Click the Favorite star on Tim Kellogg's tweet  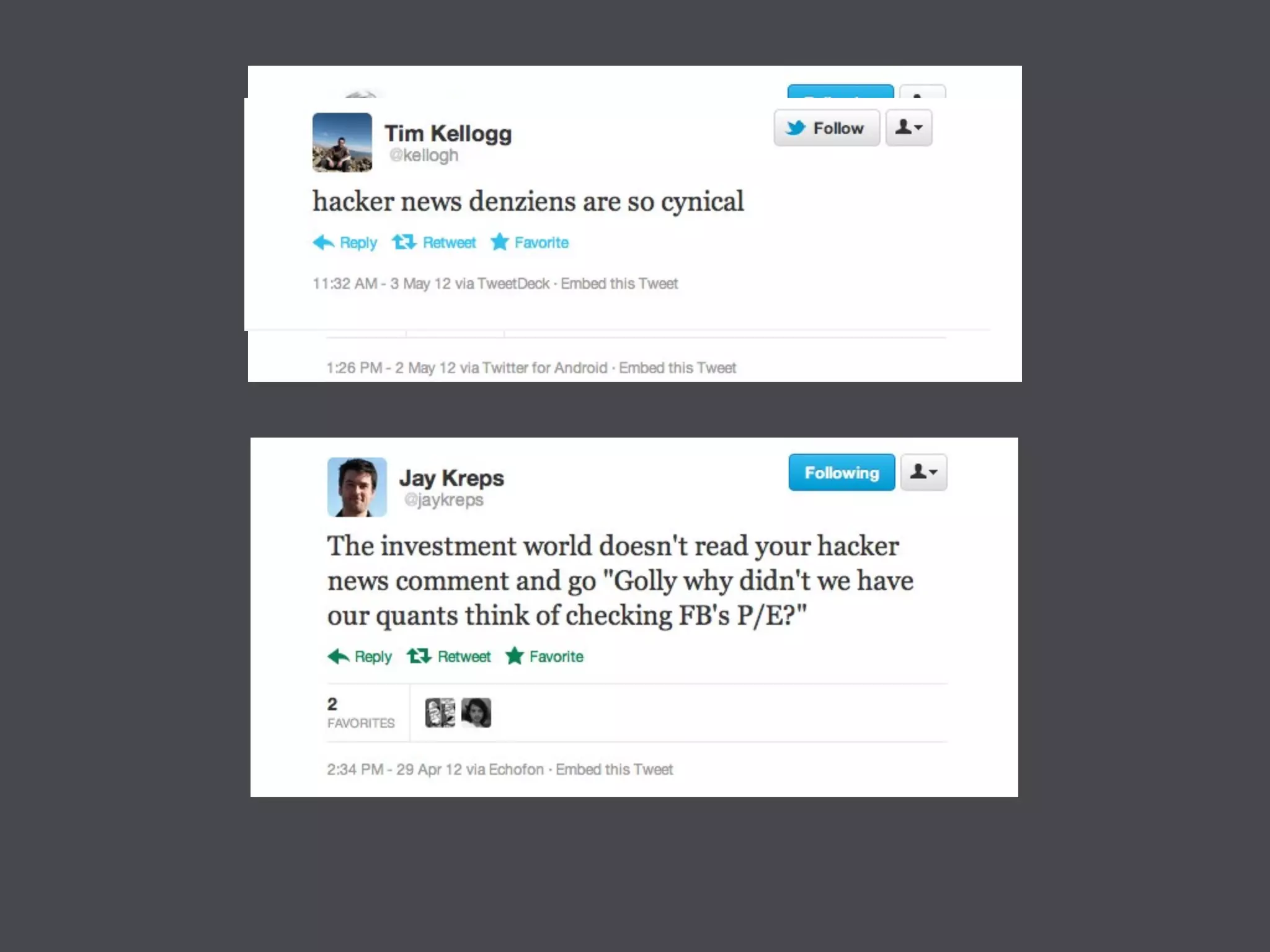[499, 242]
